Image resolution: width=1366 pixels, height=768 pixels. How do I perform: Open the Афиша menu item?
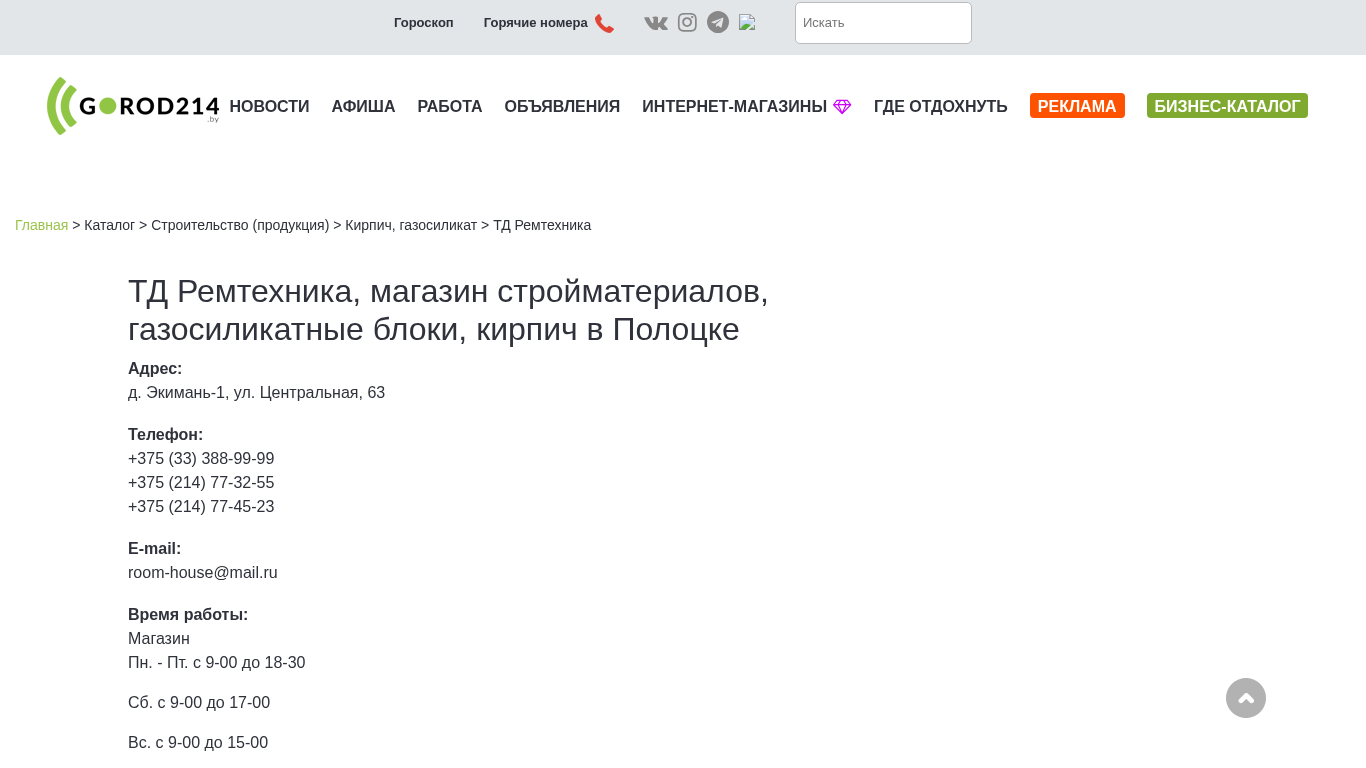click(x=363, y=106)
